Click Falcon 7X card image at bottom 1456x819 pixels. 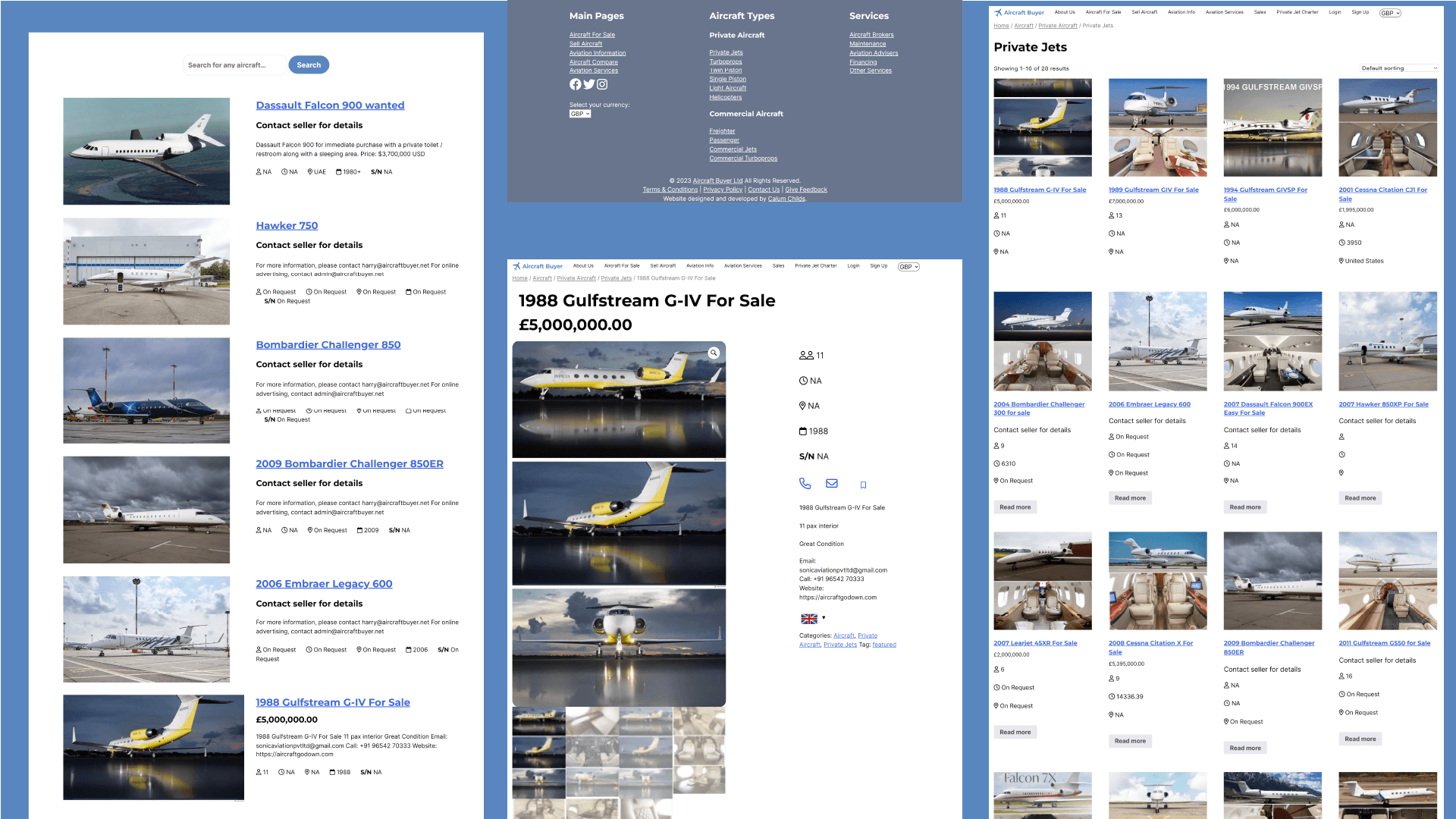click(1043, 795)
